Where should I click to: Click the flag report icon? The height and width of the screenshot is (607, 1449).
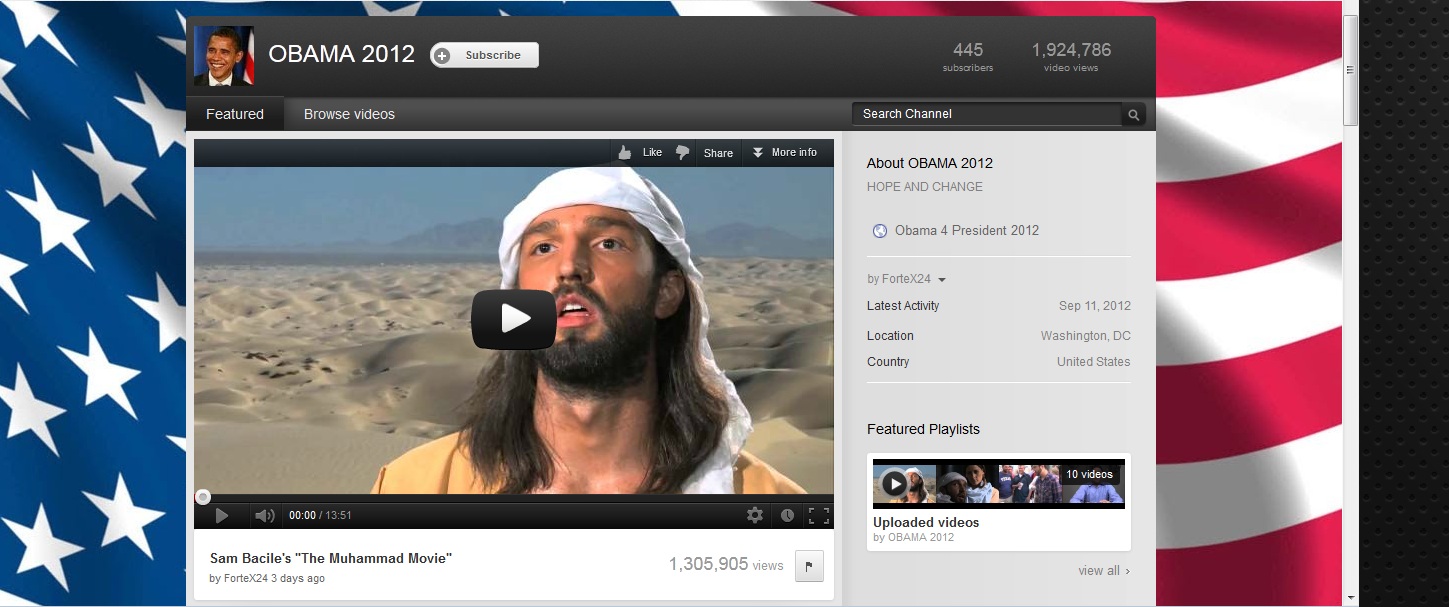(809, 565)
